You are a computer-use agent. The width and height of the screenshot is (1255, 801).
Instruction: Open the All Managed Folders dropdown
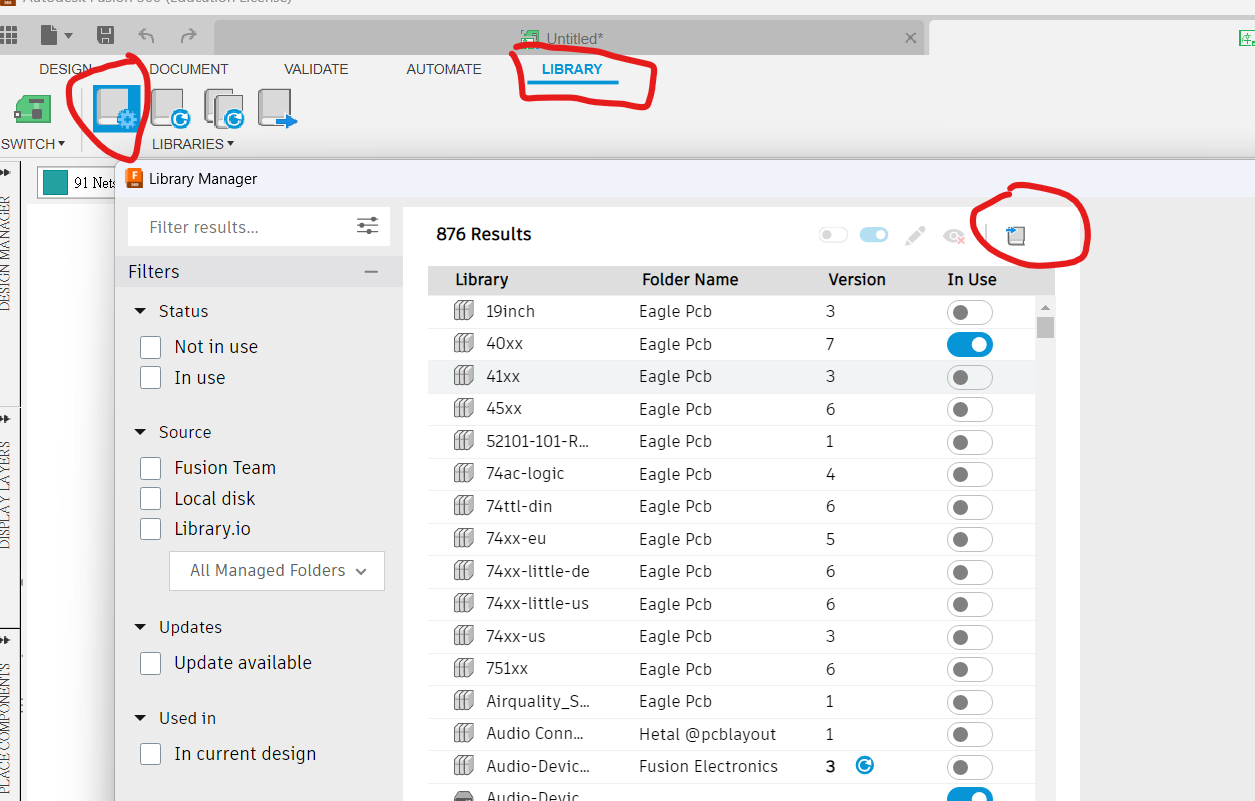pos(277,571)
